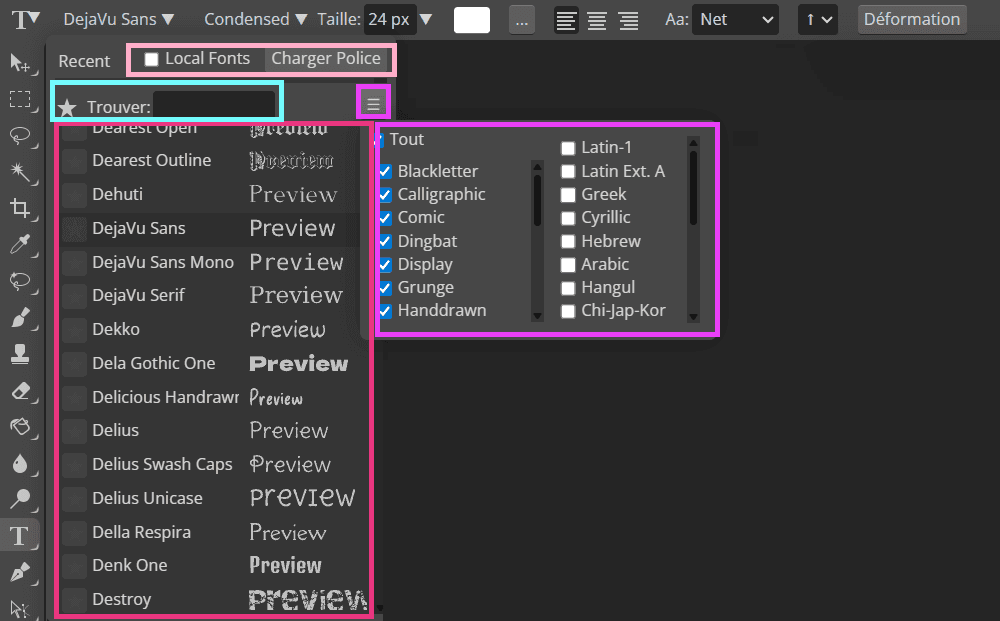Align text to the left

click(566, 20)
